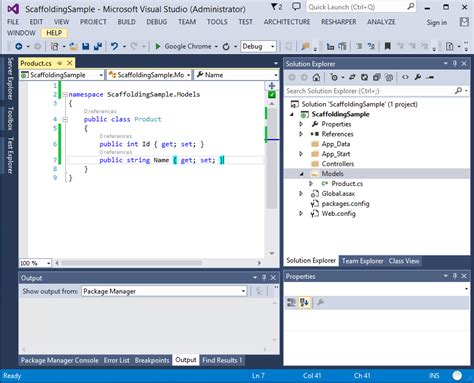Click Pending Changes Filter icon in Solution Explorer
Image resolution: width=474 pixels, height=383 pixels.
point(334,77)
